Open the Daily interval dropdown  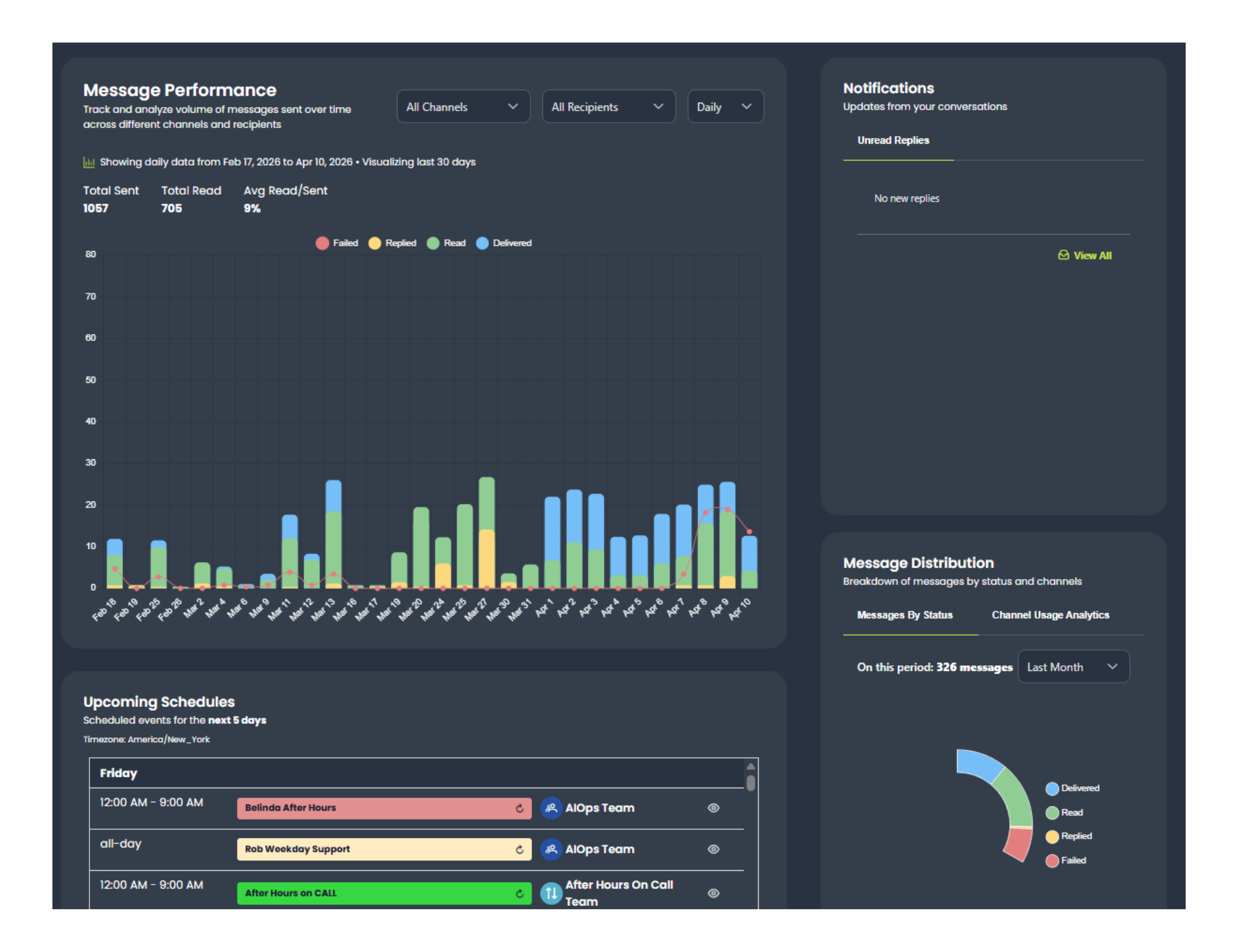(x=725, y=106)
